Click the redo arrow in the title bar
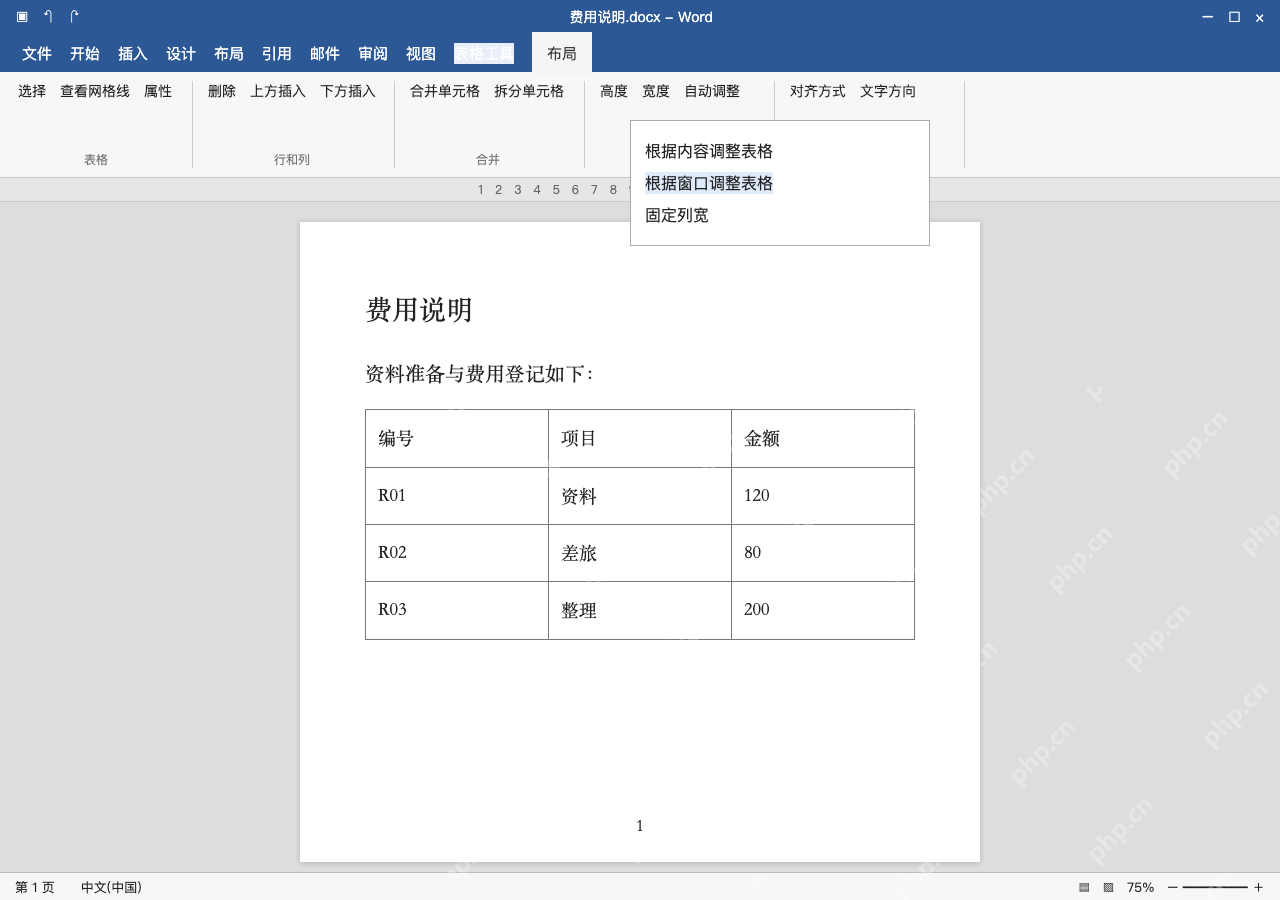This screenshot has height=900, width=1280. (x=74, y=16)
